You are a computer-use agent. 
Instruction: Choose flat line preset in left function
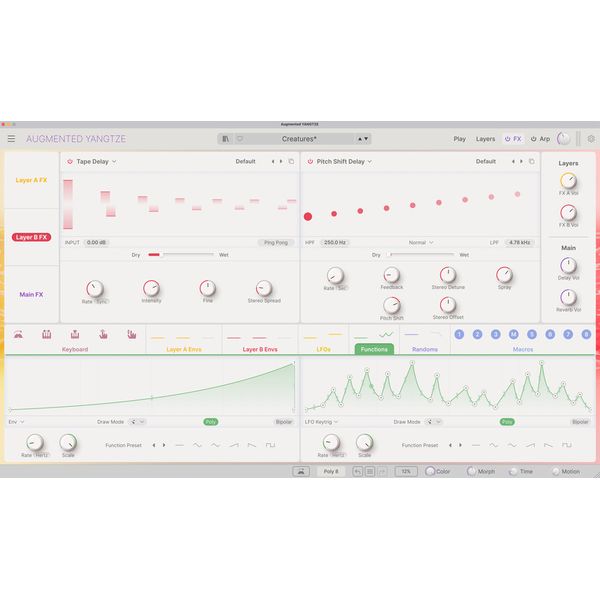(x=179, y=445)
